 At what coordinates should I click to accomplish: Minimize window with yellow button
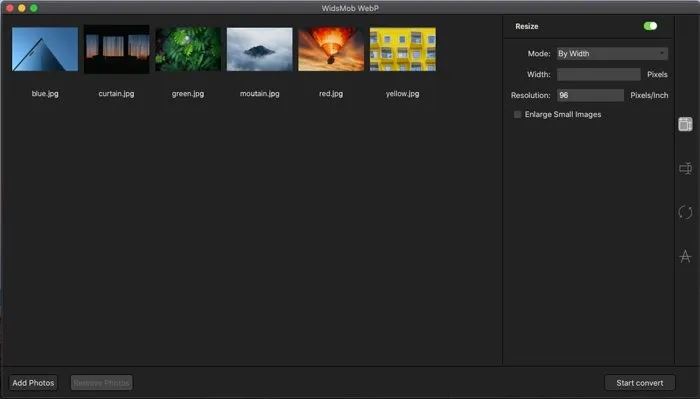click(x=21, y=8)
